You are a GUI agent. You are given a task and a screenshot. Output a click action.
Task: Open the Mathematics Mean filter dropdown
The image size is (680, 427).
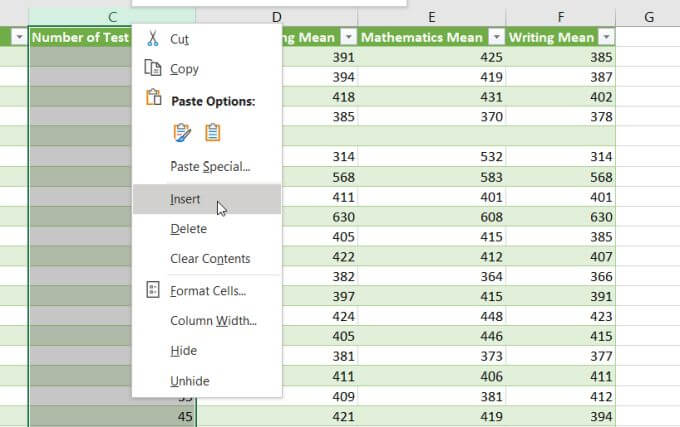pos(496,37)
